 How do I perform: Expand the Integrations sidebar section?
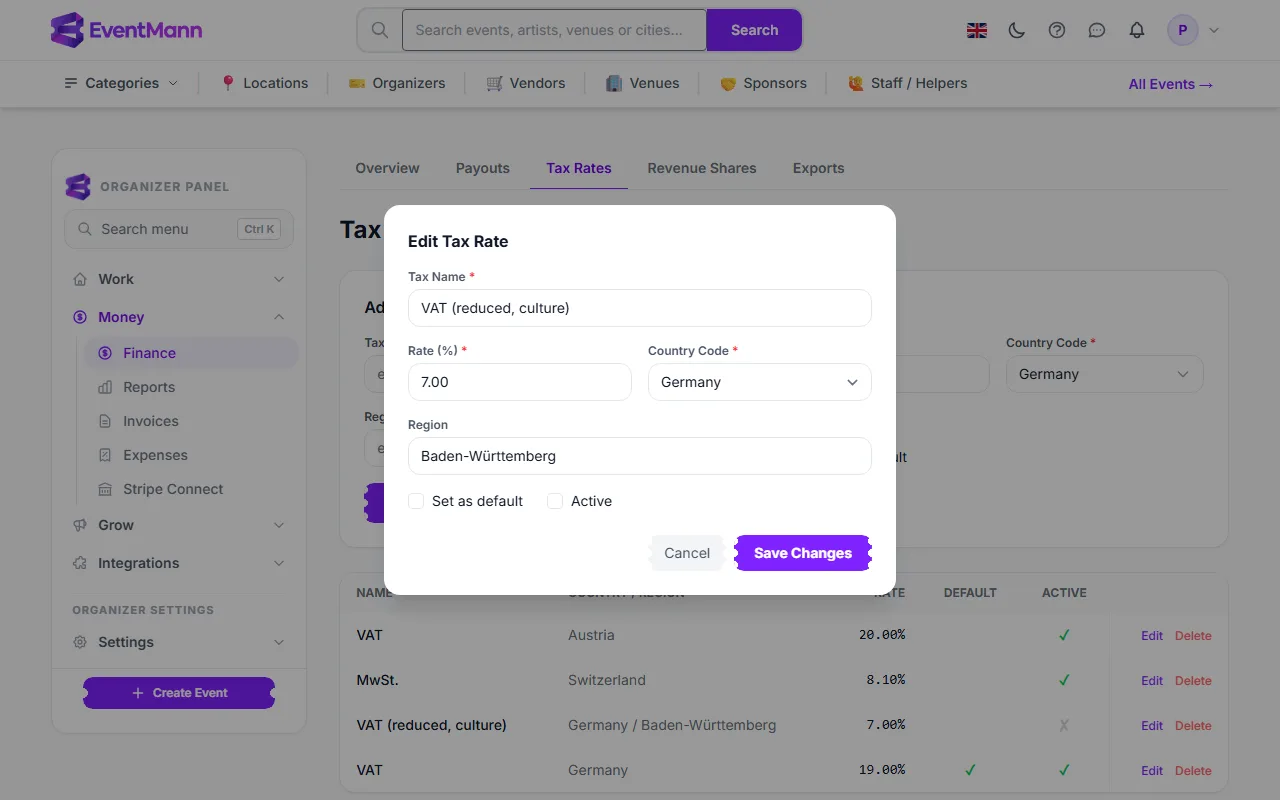coord(179,563)
